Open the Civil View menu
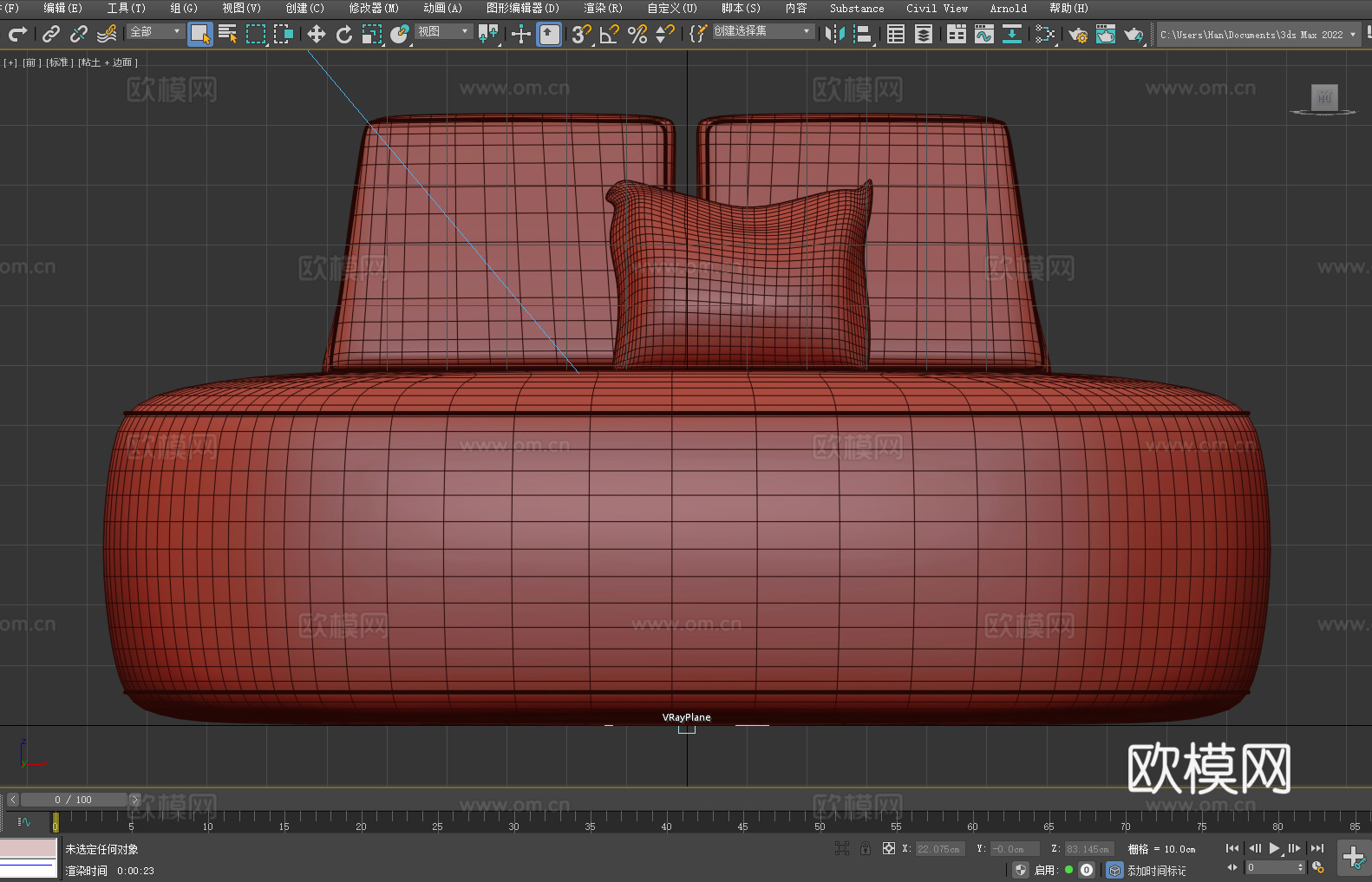The width and height of the screenshot is (1372, 882). tap(937, 8)
